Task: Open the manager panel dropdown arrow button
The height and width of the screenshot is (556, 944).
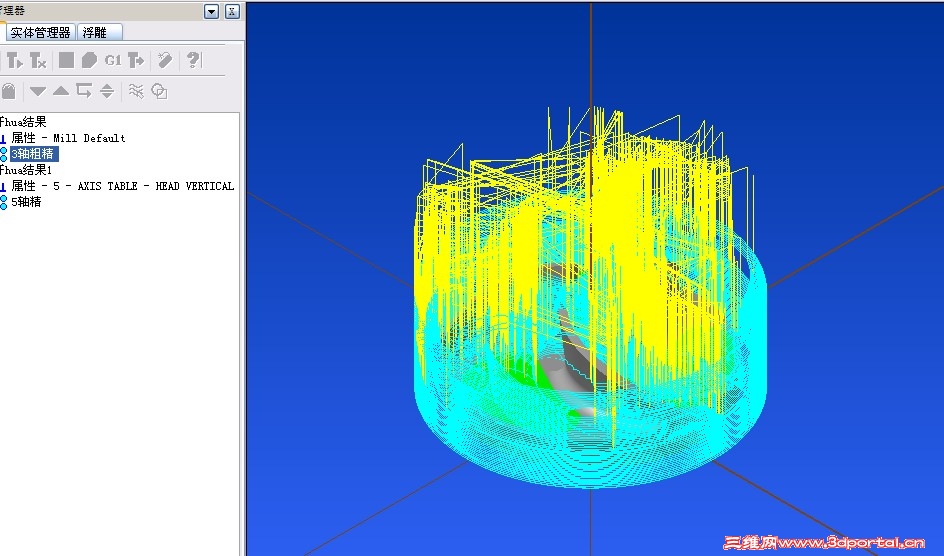Action: (x=211, y=11)
